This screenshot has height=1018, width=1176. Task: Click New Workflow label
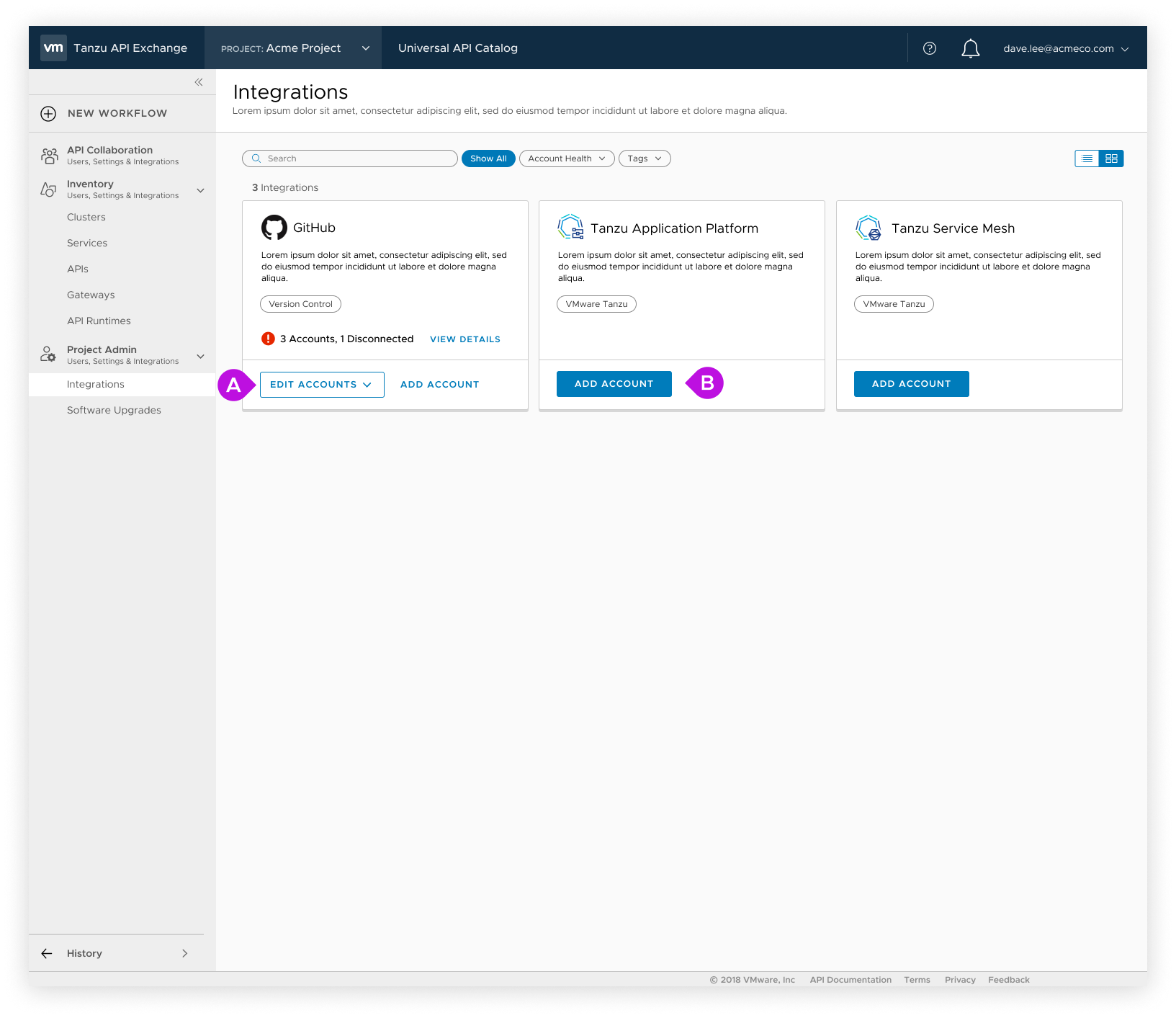(117, 113)
